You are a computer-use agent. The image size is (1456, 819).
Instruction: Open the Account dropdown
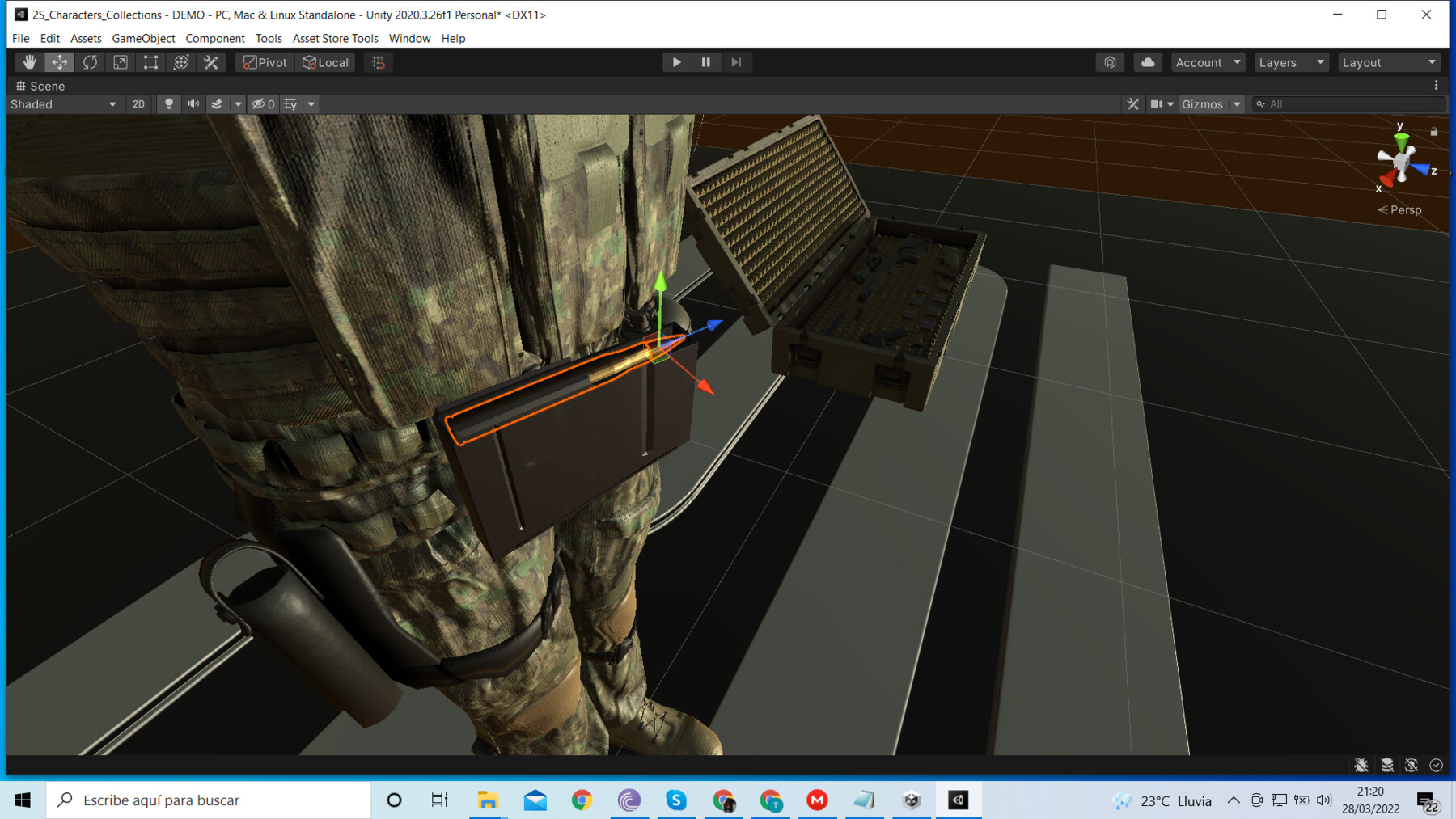[x=1208, y=62]
